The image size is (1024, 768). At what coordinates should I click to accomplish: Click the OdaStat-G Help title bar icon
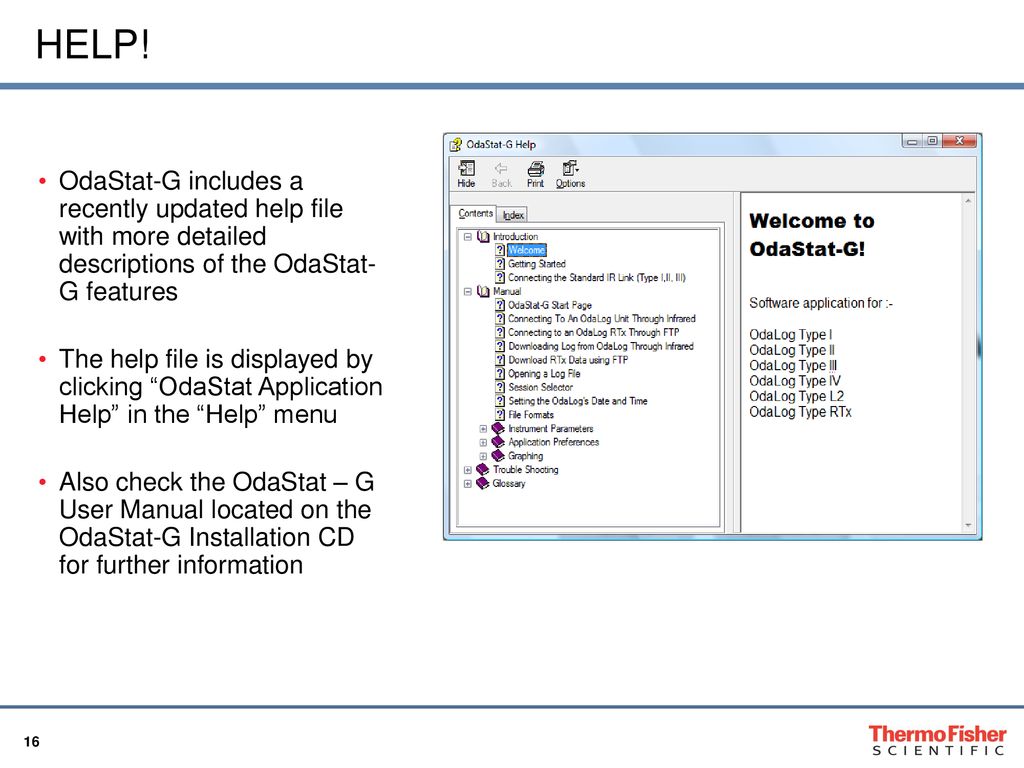456,144
